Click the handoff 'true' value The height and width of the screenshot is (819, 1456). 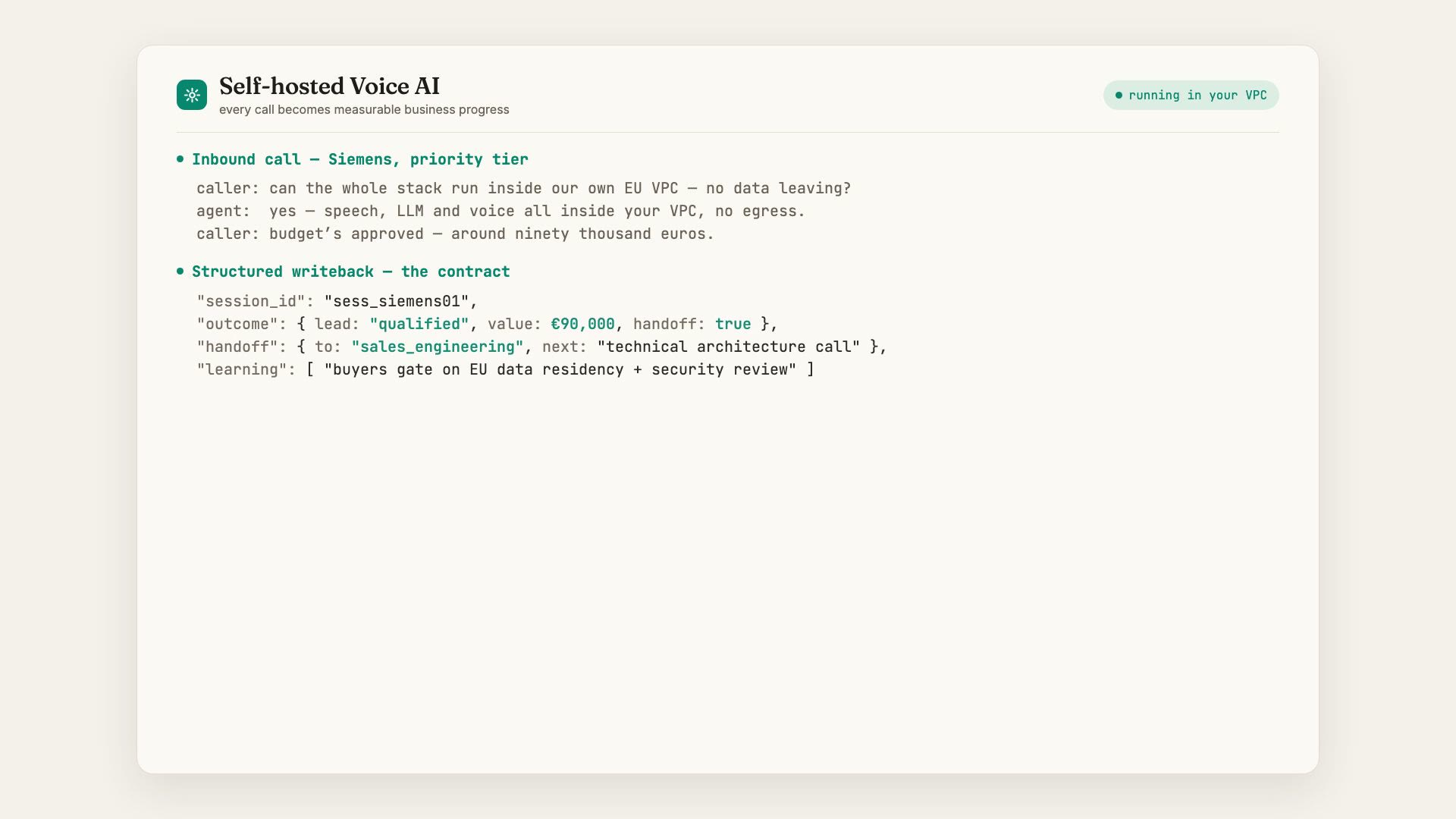(733, 324)
